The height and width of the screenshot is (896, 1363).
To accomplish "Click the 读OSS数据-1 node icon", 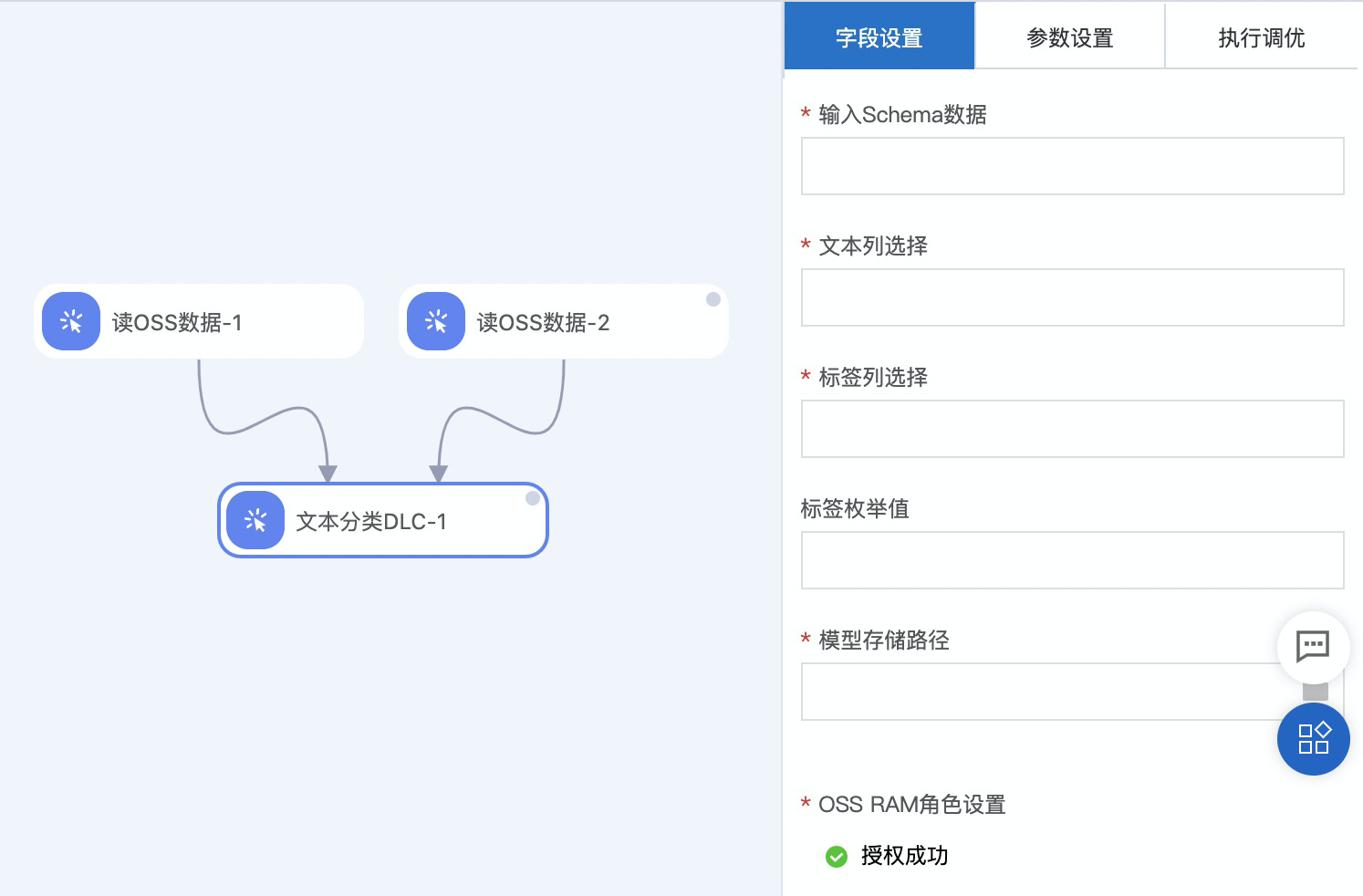I will tap(71, 321).
